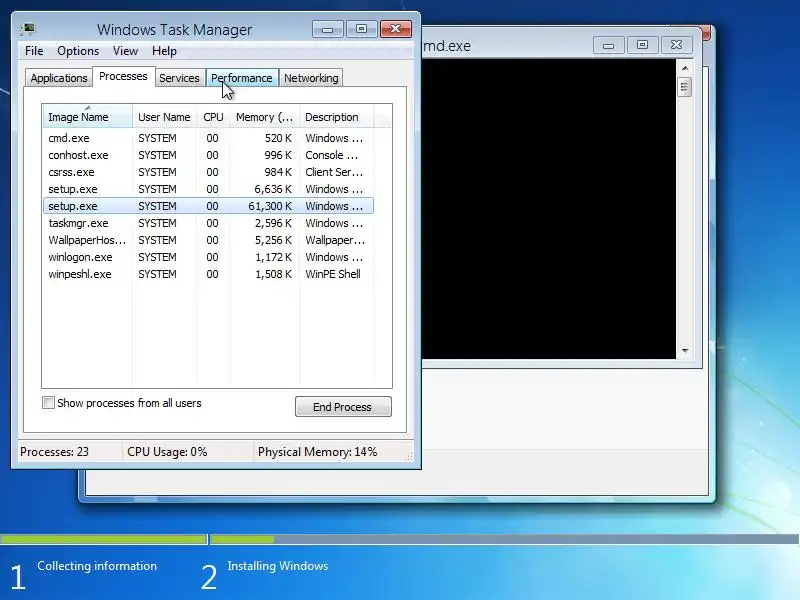Select the setup.exe row using 6,636 K
Screen dimensions: 800x600
click(x=209, y=189)
